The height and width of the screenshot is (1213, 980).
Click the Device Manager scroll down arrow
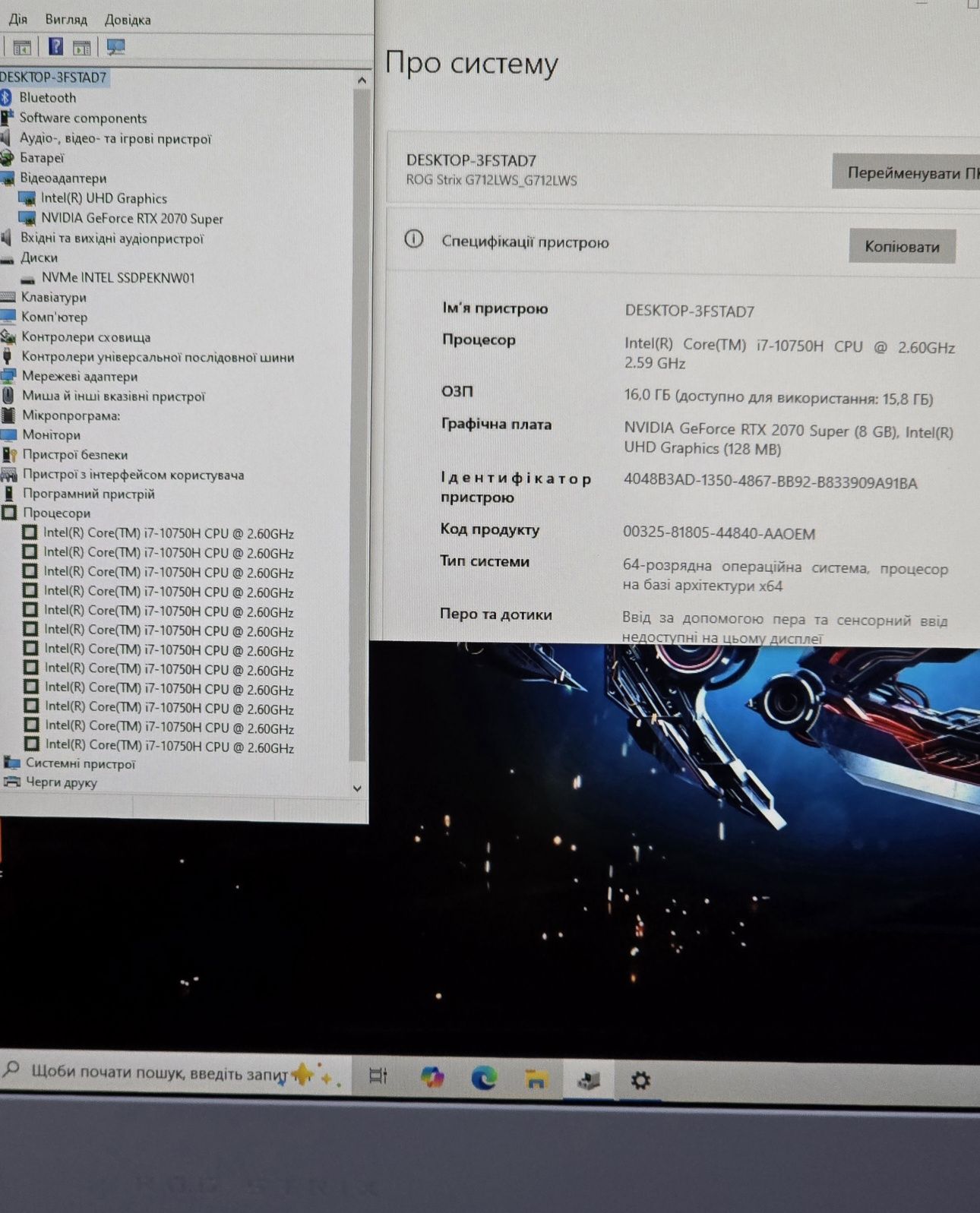pyautogui.click(x=358, y=788)
